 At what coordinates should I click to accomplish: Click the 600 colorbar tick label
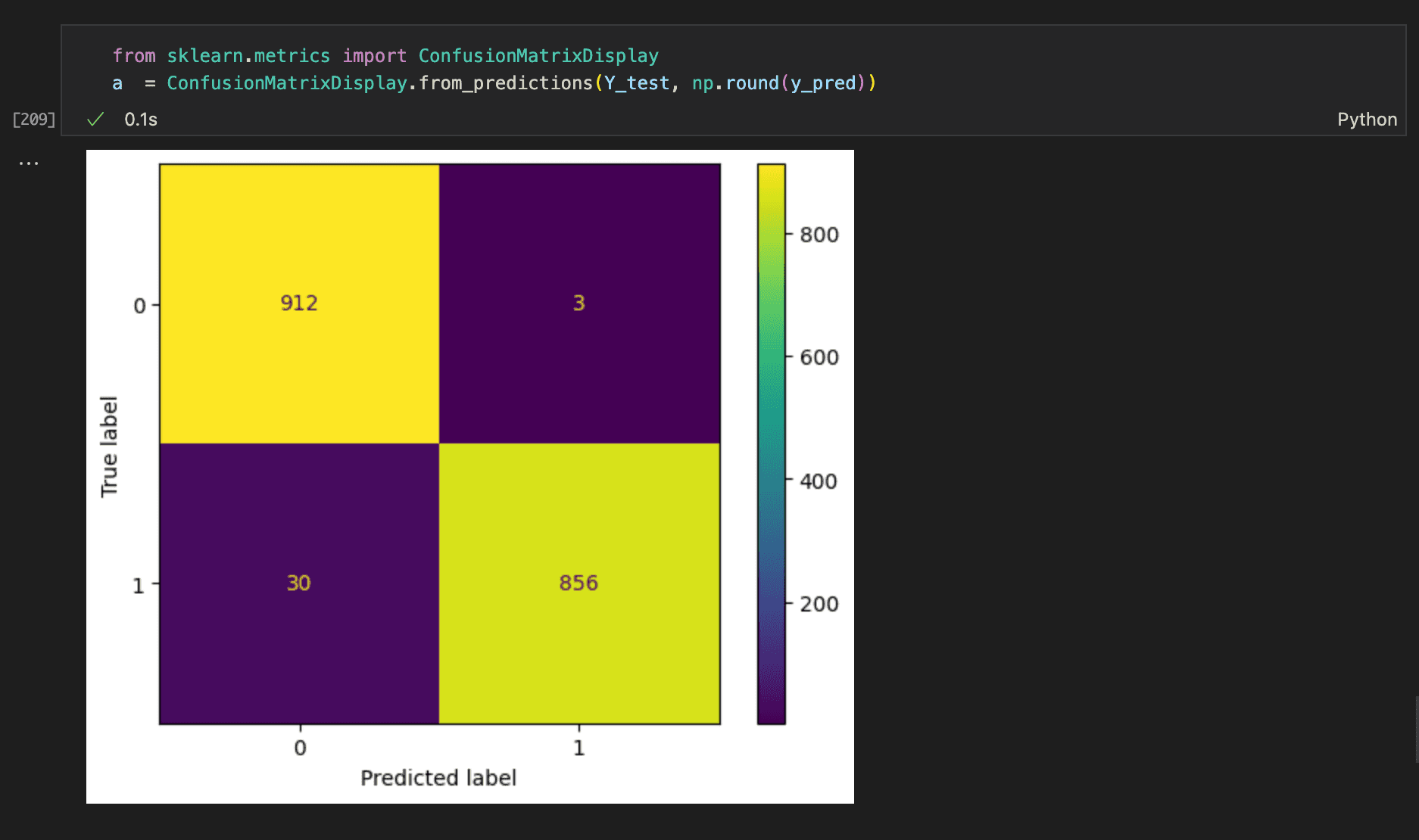click(819, 357)
